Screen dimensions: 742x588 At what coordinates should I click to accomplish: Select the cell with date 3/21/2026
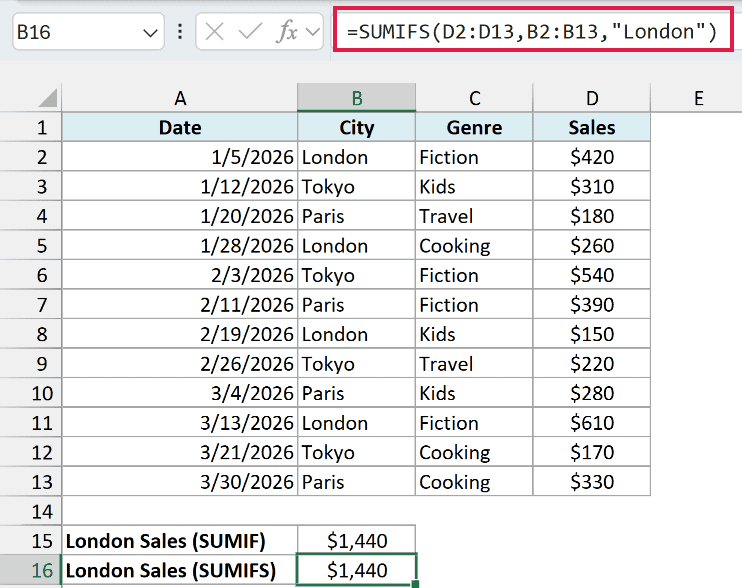180,452
